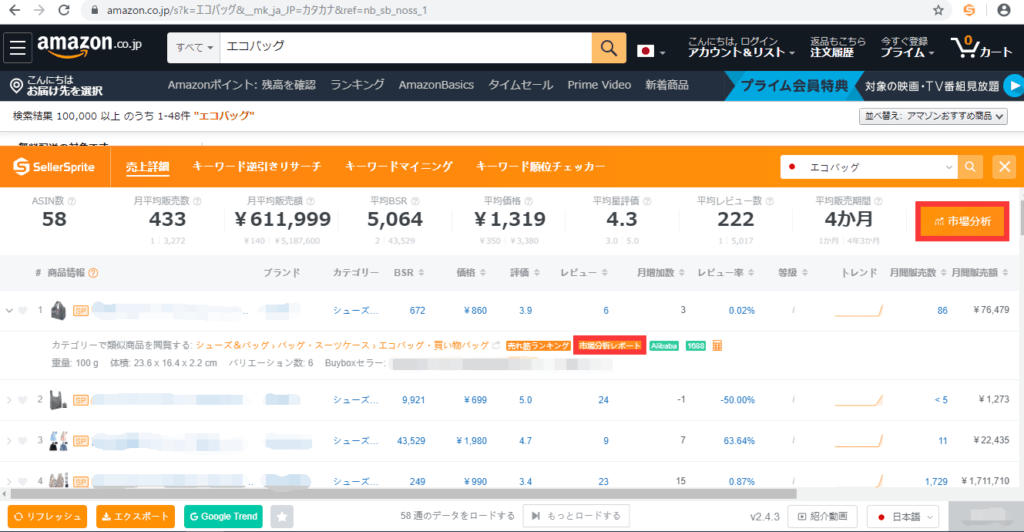This screenshot has height=532, width=1024.
Task: Open the SellerSprite extension icon in the toolbar
Action: pyautogui.click(x=969, y=10)
